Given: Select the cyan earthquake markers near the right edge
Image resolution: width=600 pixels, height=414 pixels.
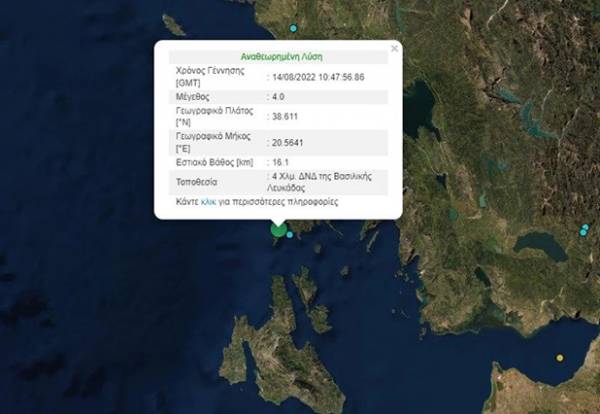Looking at the screenshot, I should 584,230.
